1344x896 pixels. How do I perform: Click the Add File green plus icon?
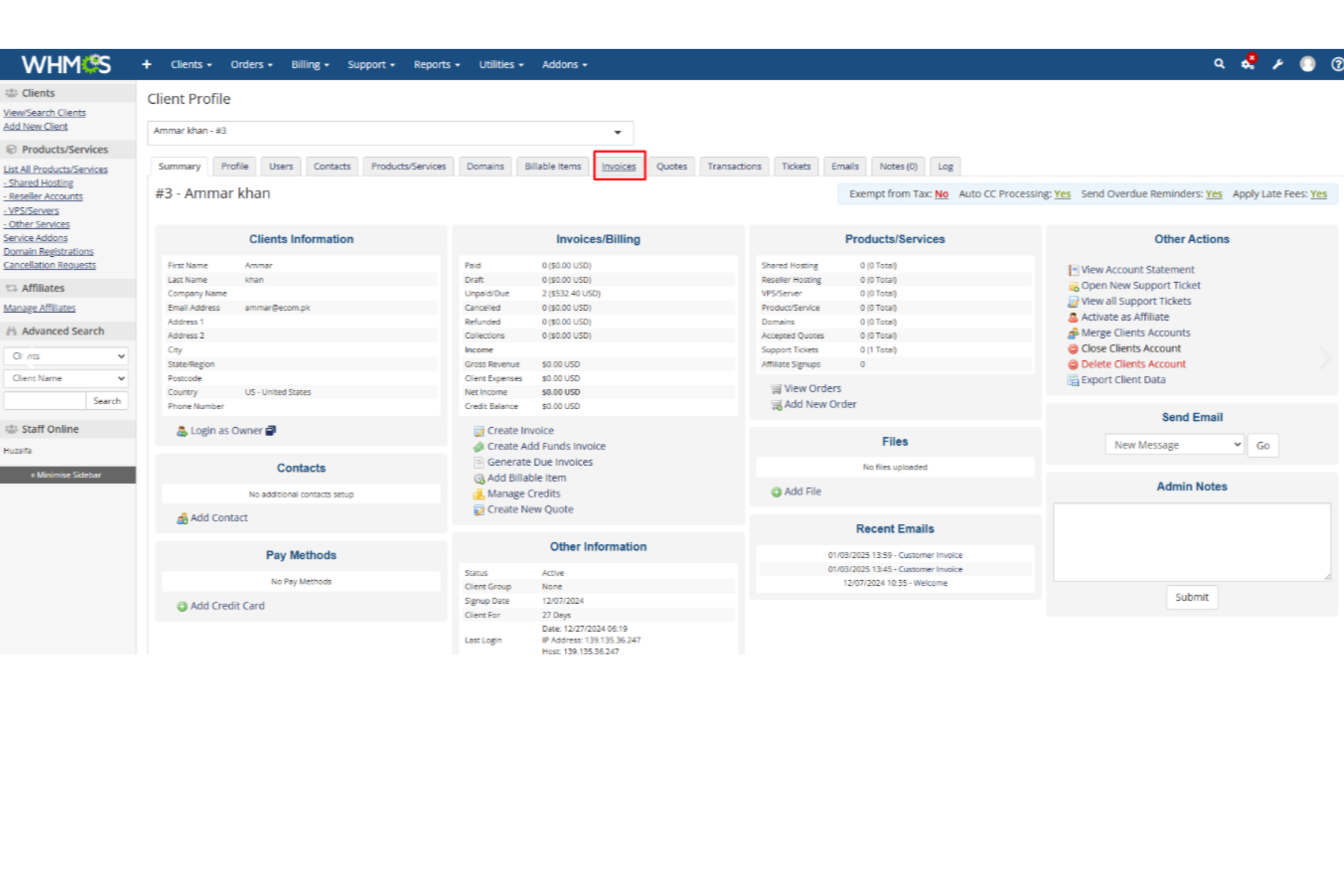[776, 492]
